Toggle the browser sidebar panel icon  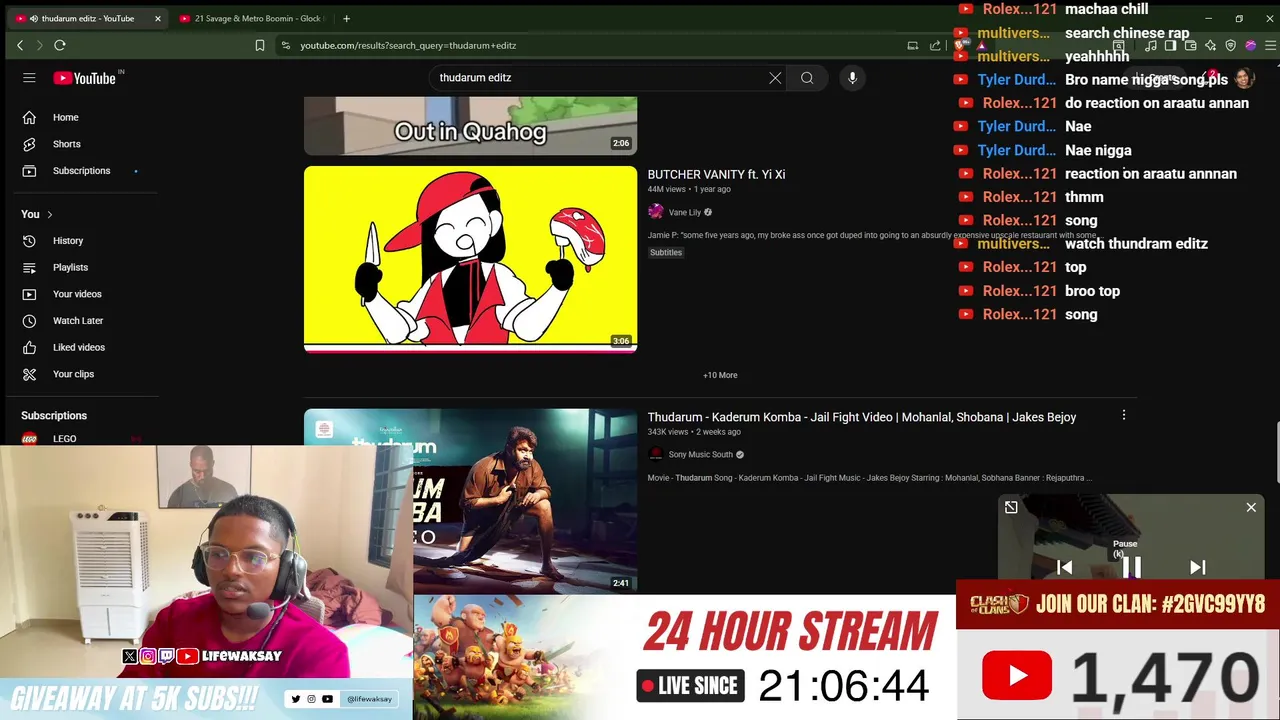[1170, 45]
